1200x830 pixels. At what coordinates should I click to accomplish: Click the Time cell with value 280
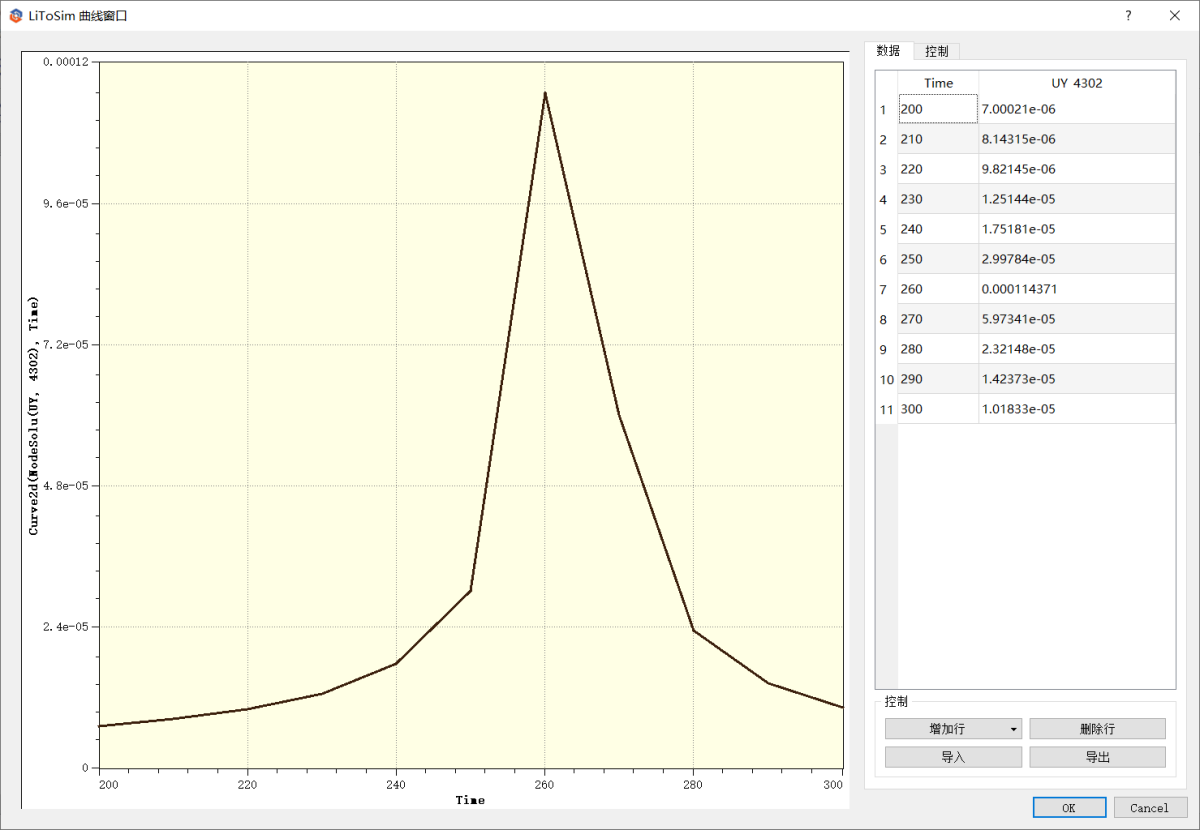[938, 349]
